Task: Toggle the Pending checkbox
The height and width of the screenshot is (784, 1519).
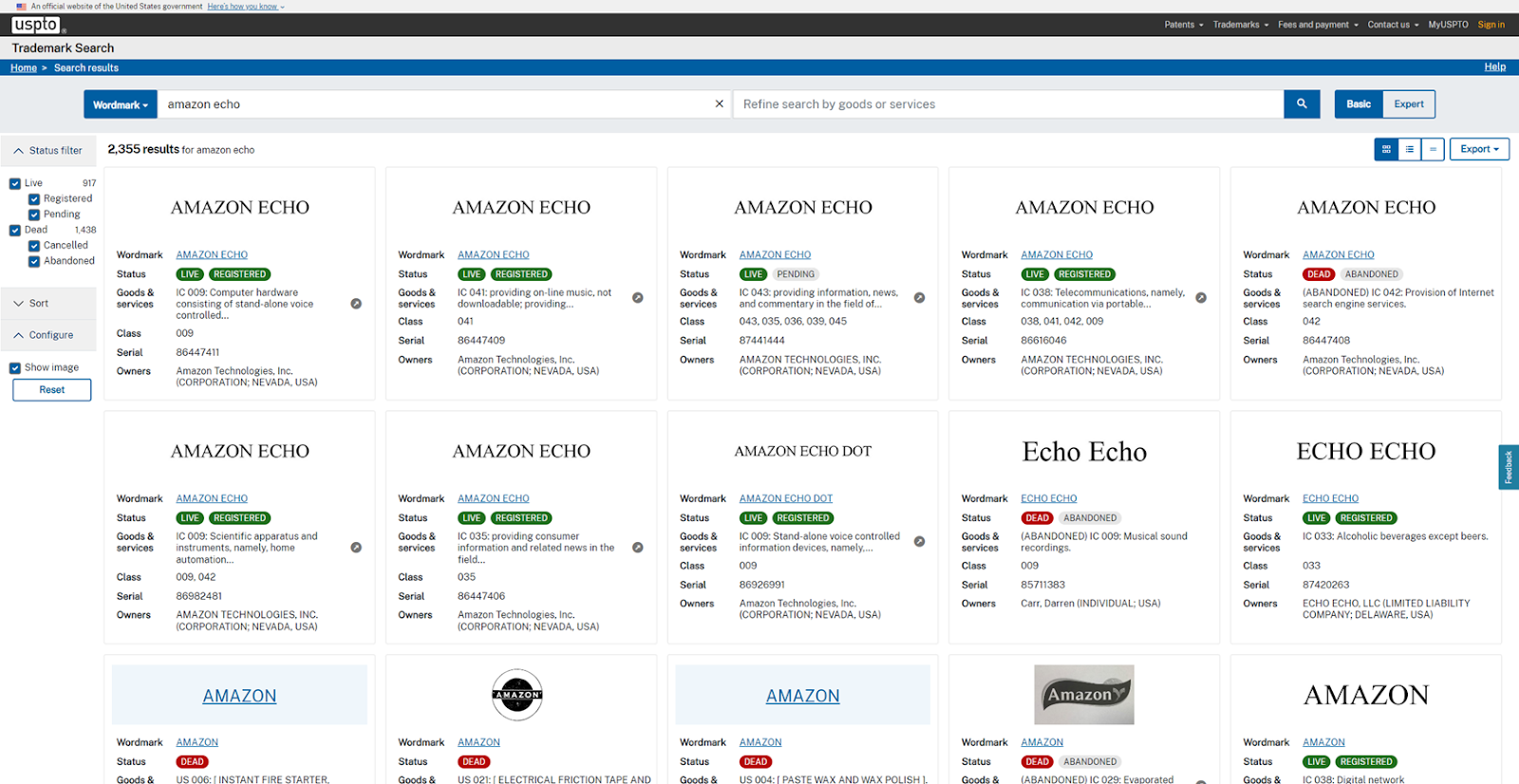Action: point(34,215)
